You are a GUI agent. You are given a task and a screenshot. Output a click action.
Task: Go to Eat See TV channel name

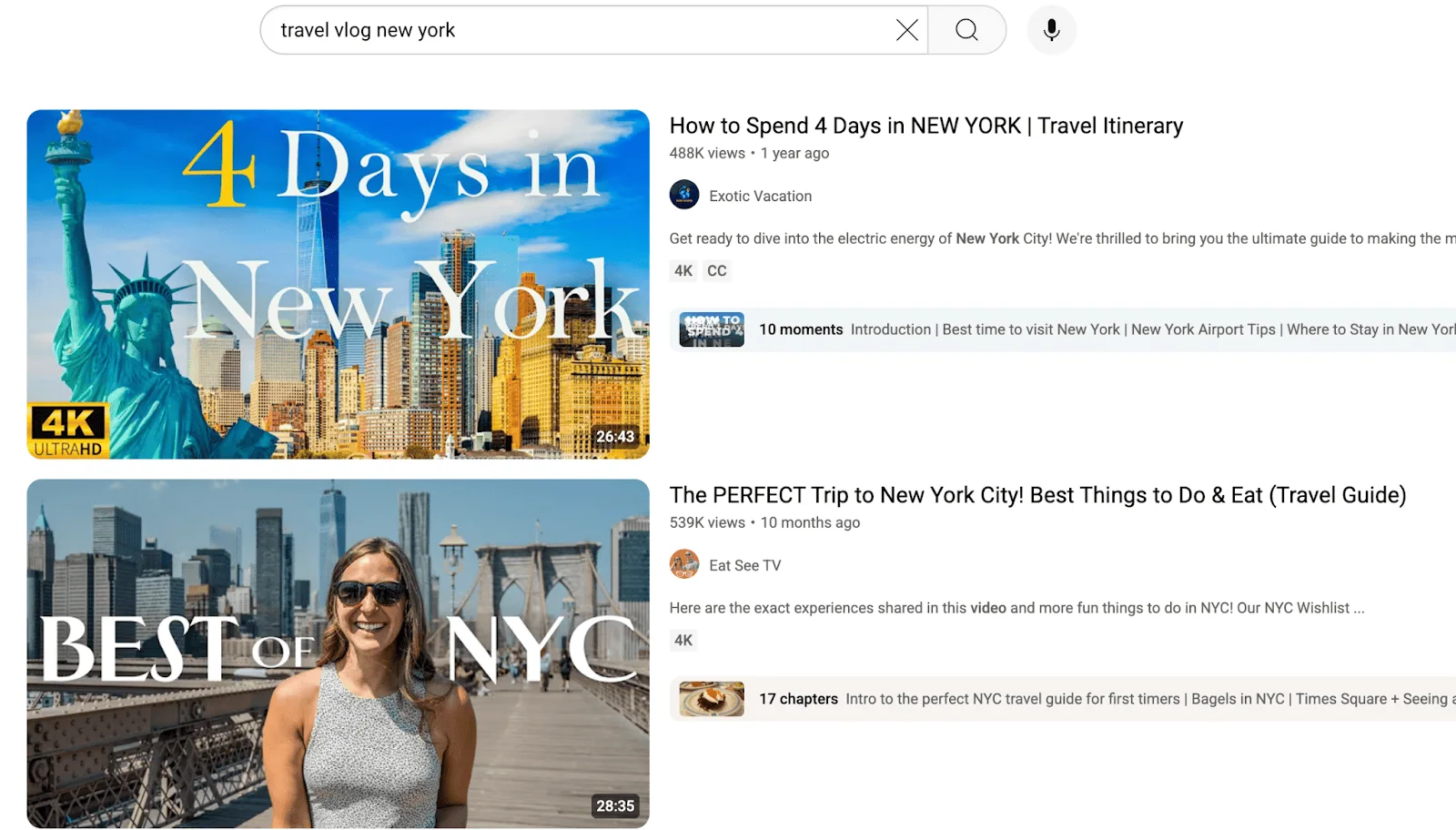[x=744, y=565]
